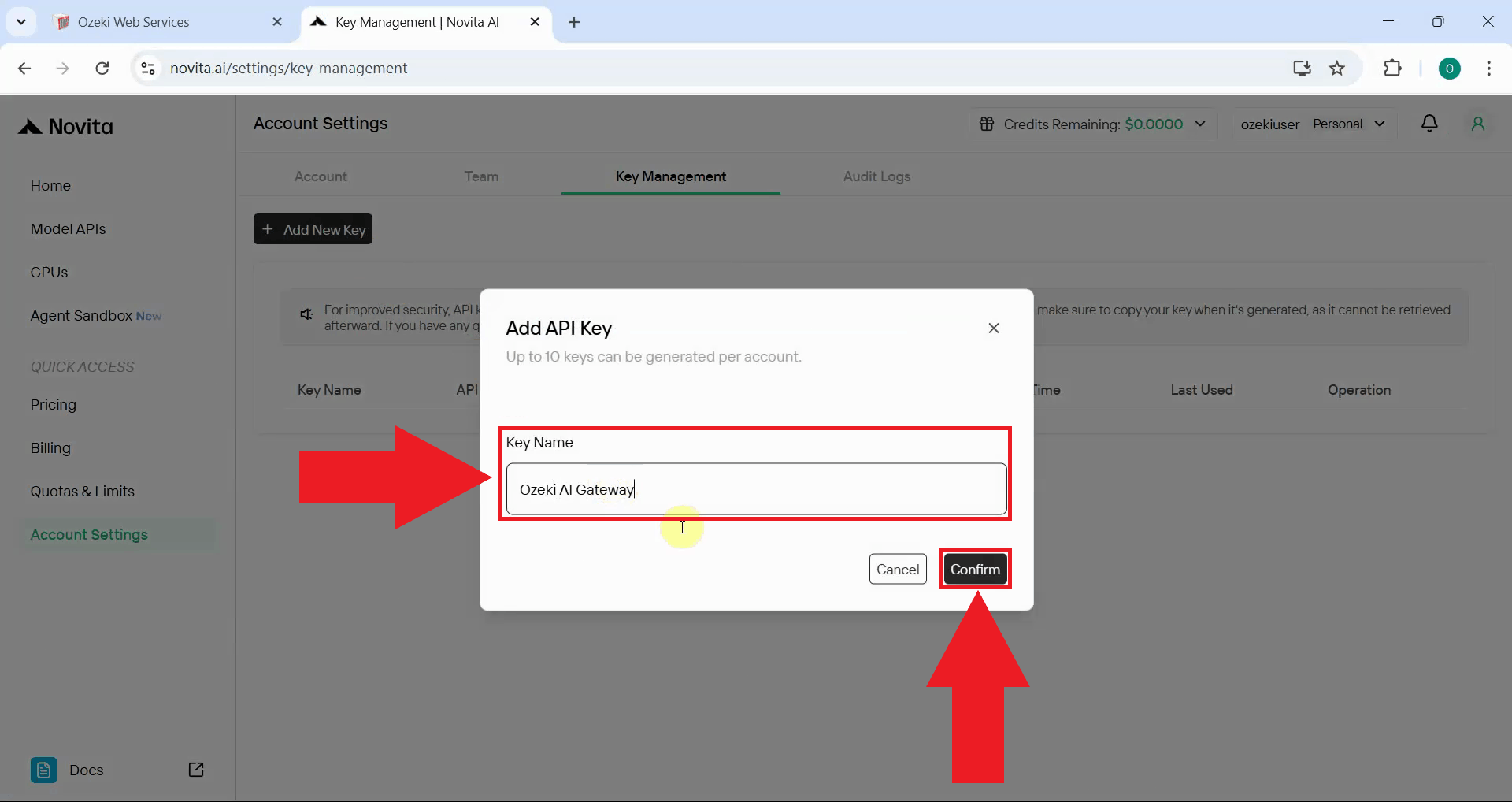
Task: Open the account avatar menu
Action: tap(1479, 124)
